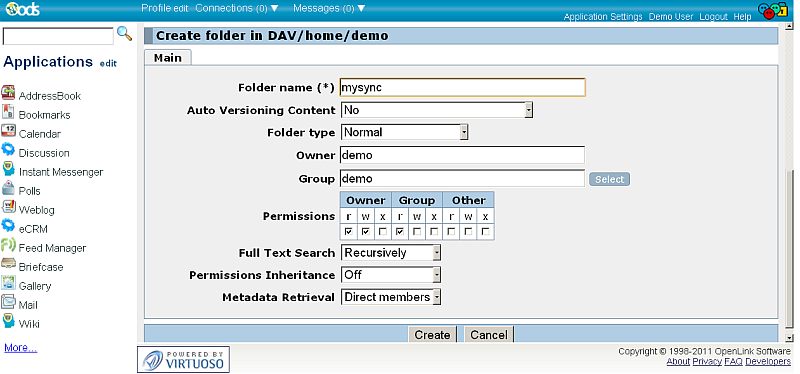This screenshot has height=374, width=800.
Task: Open the Calendar application icon
Action: tap(8, 131)
